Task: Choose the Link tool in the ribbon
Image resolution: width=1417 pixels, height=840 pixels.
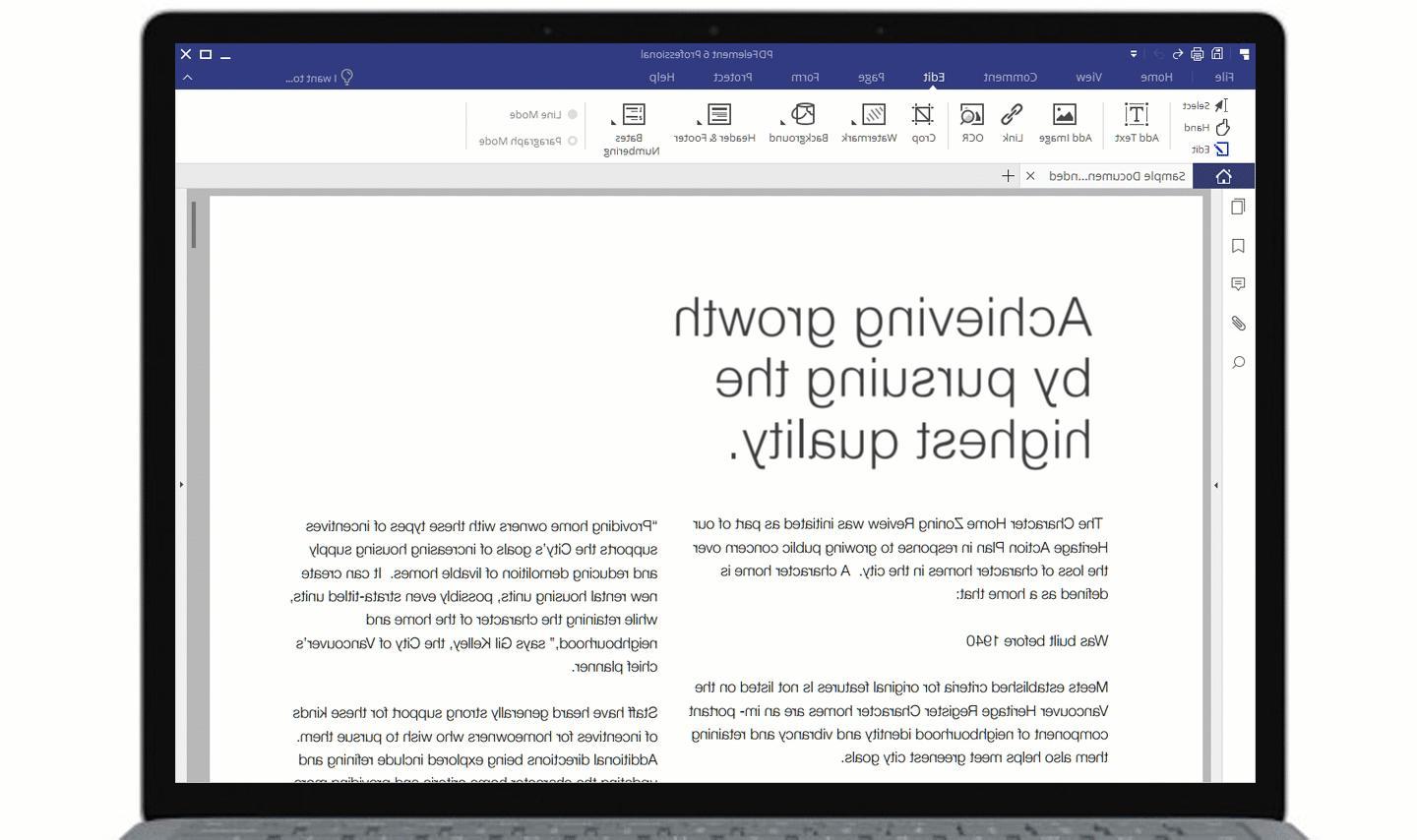Action: [x=1012, y=124]
